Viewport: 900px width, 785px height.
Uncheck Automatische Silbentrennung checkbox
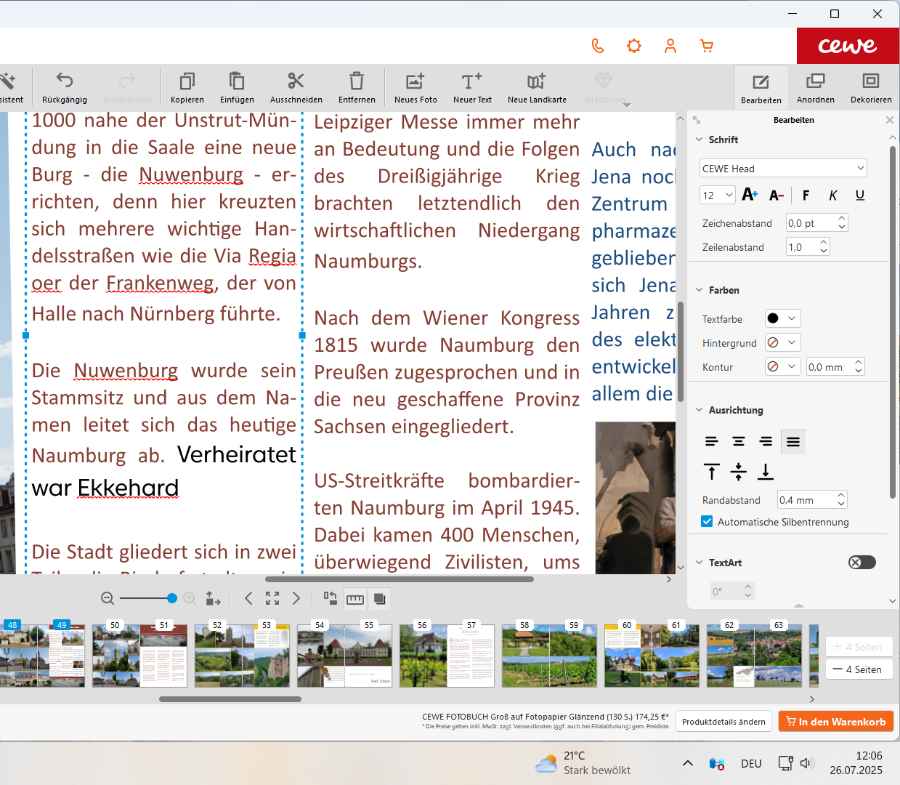(707, 522)
